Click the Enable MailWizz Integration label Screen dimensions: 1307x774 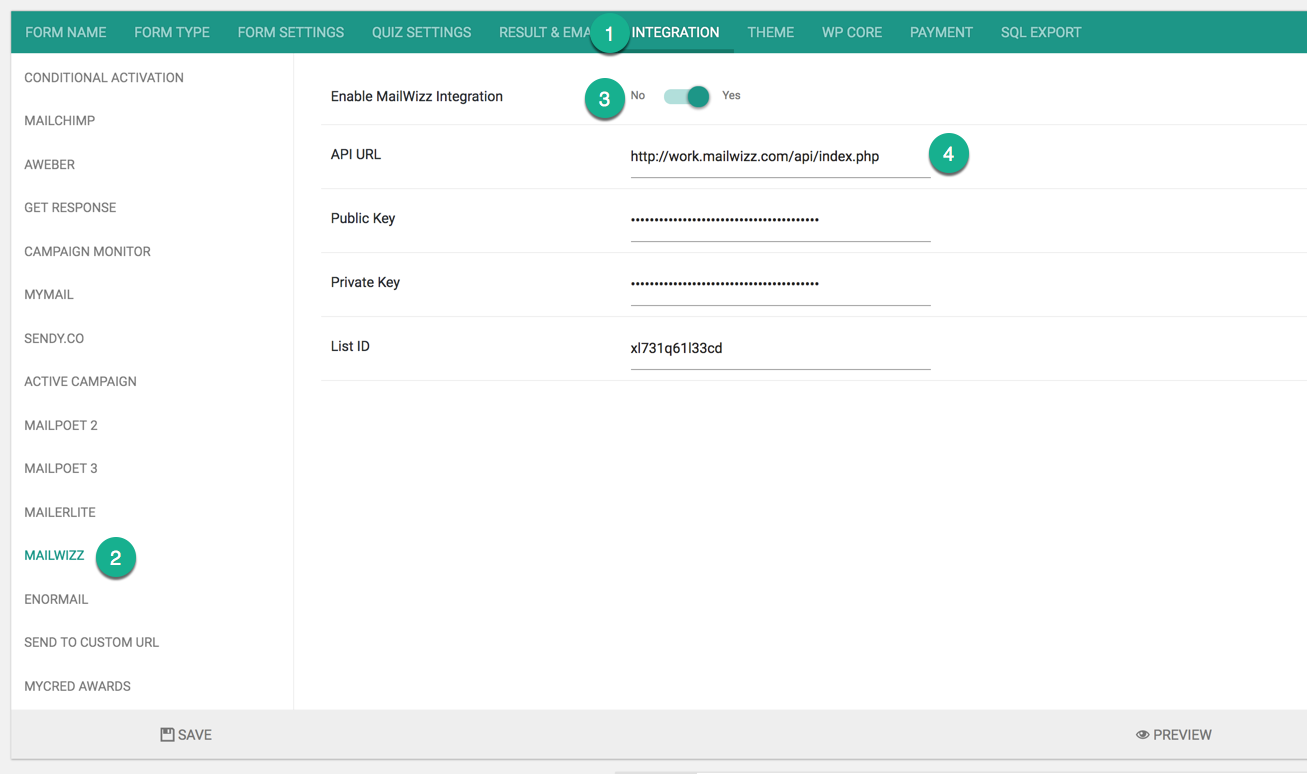pyautogui.click(x=417, y=97)
